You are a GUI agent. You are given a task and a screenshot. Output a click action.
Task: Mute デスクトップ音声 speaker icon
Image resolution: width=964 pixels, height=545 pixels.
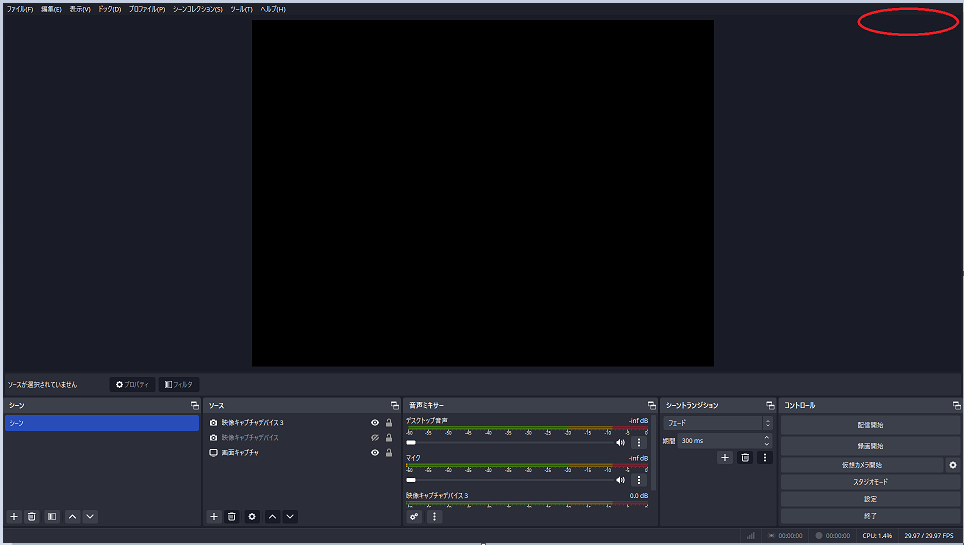[620, 442]
